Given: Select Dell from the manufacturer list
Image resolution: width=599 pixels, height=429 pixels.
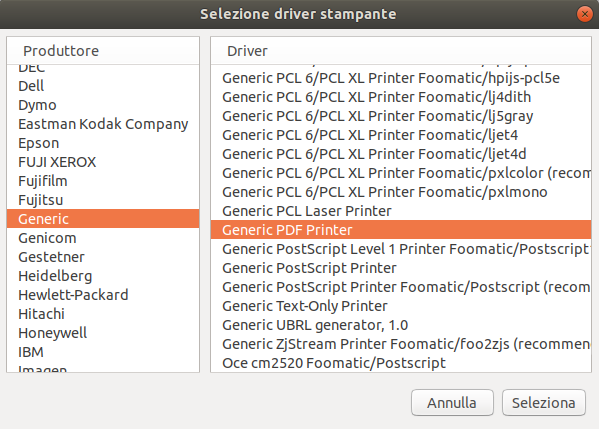Looking at the screenshot, I should pyautogui.click(x=103, y=86).
